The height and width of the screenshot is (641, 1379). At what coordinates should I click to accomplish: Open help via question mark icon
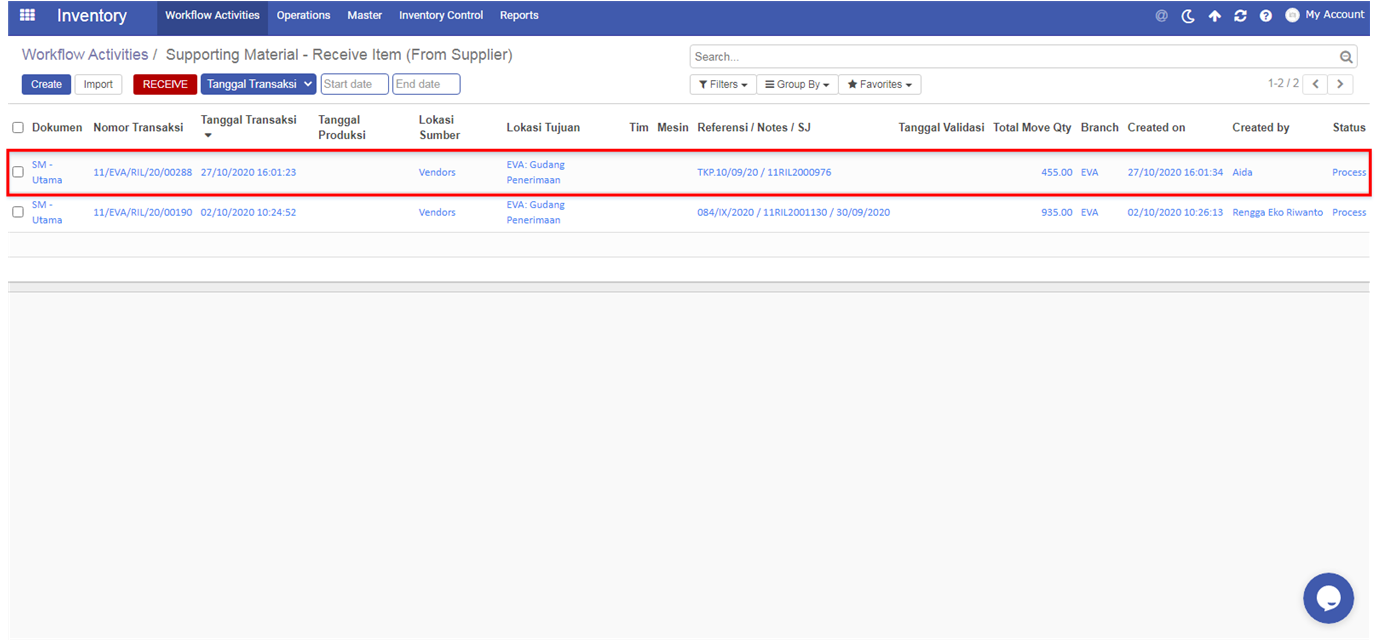coord(1266,16)
